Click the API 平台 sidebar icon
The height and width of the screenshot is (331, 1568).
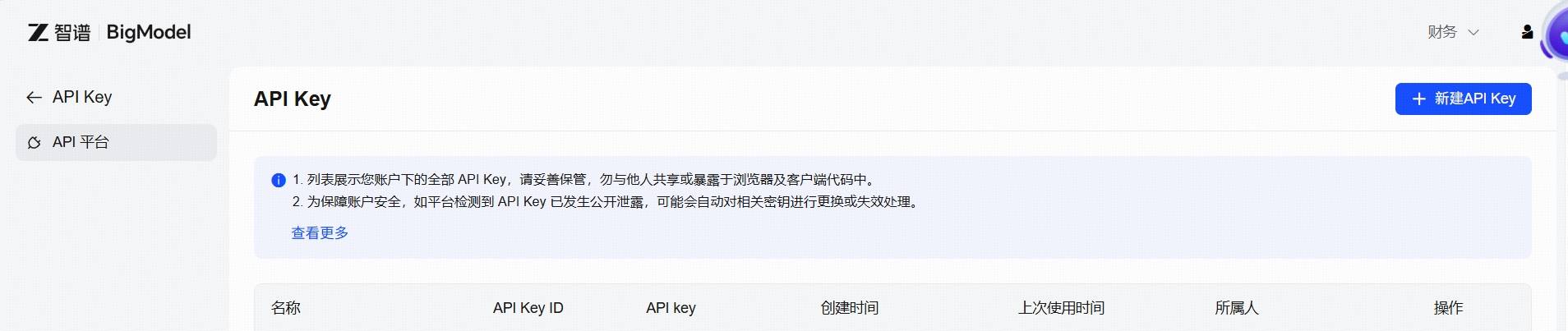pyautogui.click(x=35, y=143)
